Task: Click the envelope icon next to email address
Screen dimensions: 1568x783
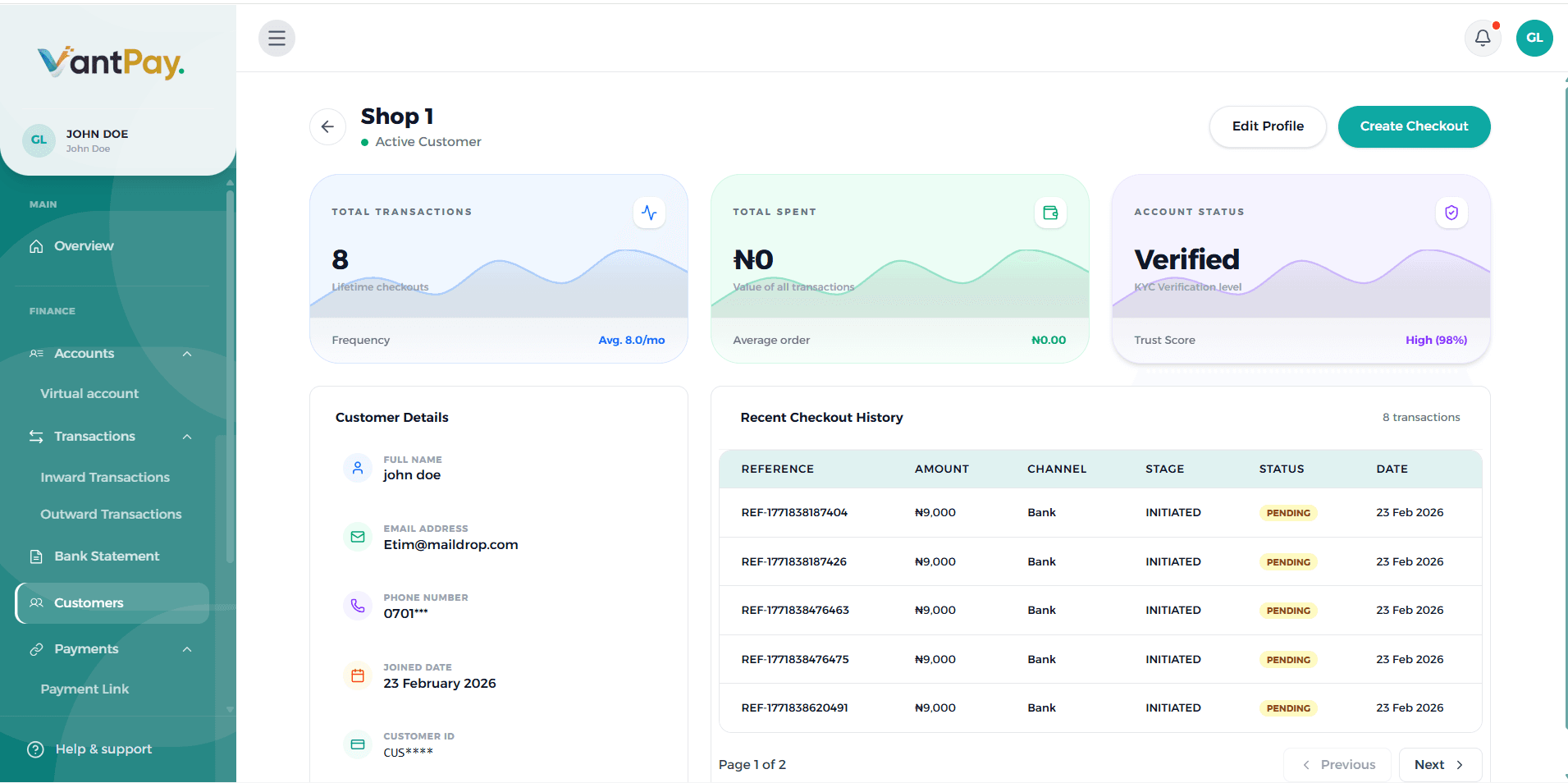Action: 358,536
